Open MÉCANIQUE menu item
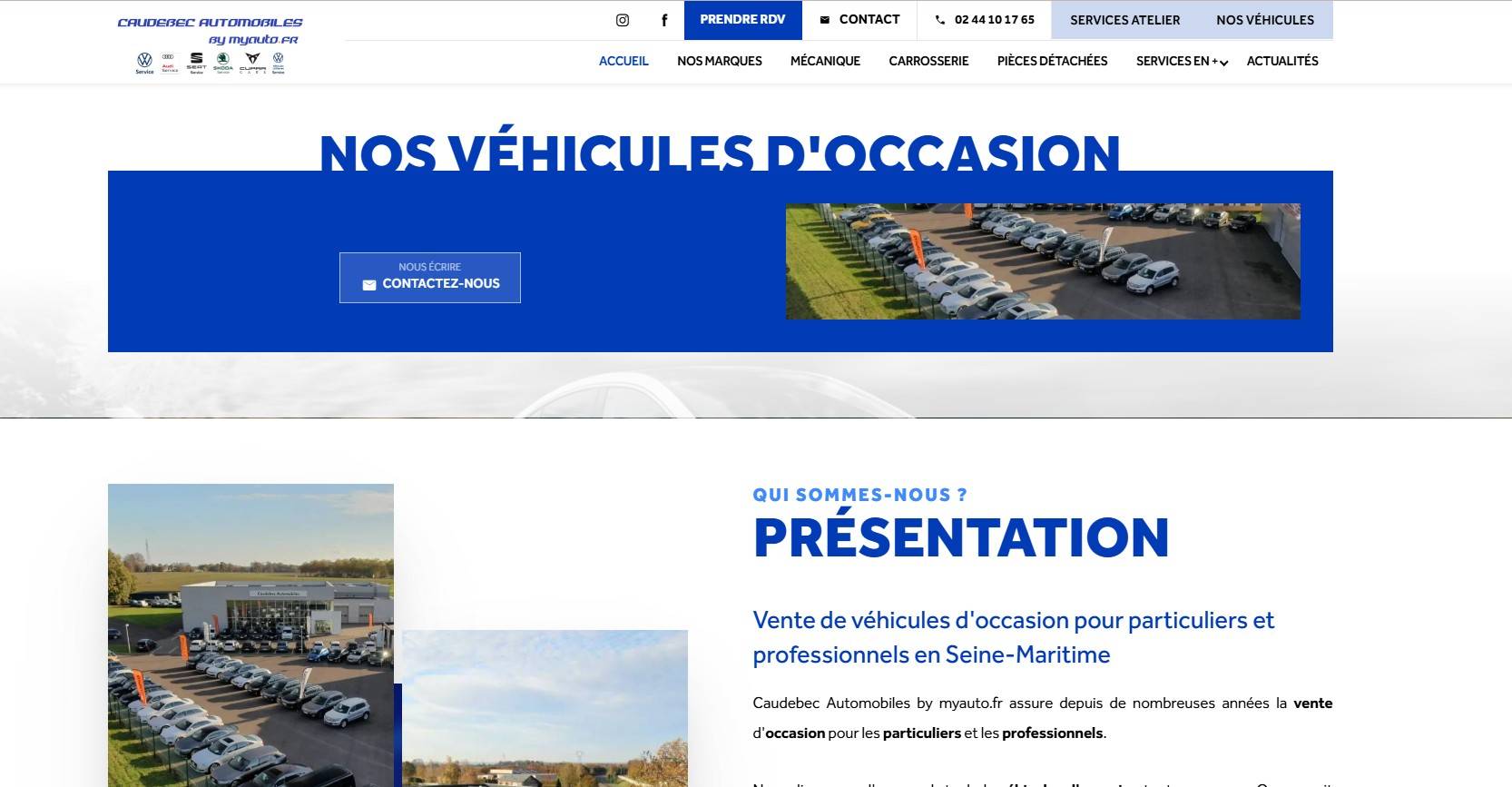Viewport: 1512px width, 787px height. tap(825, 61)
